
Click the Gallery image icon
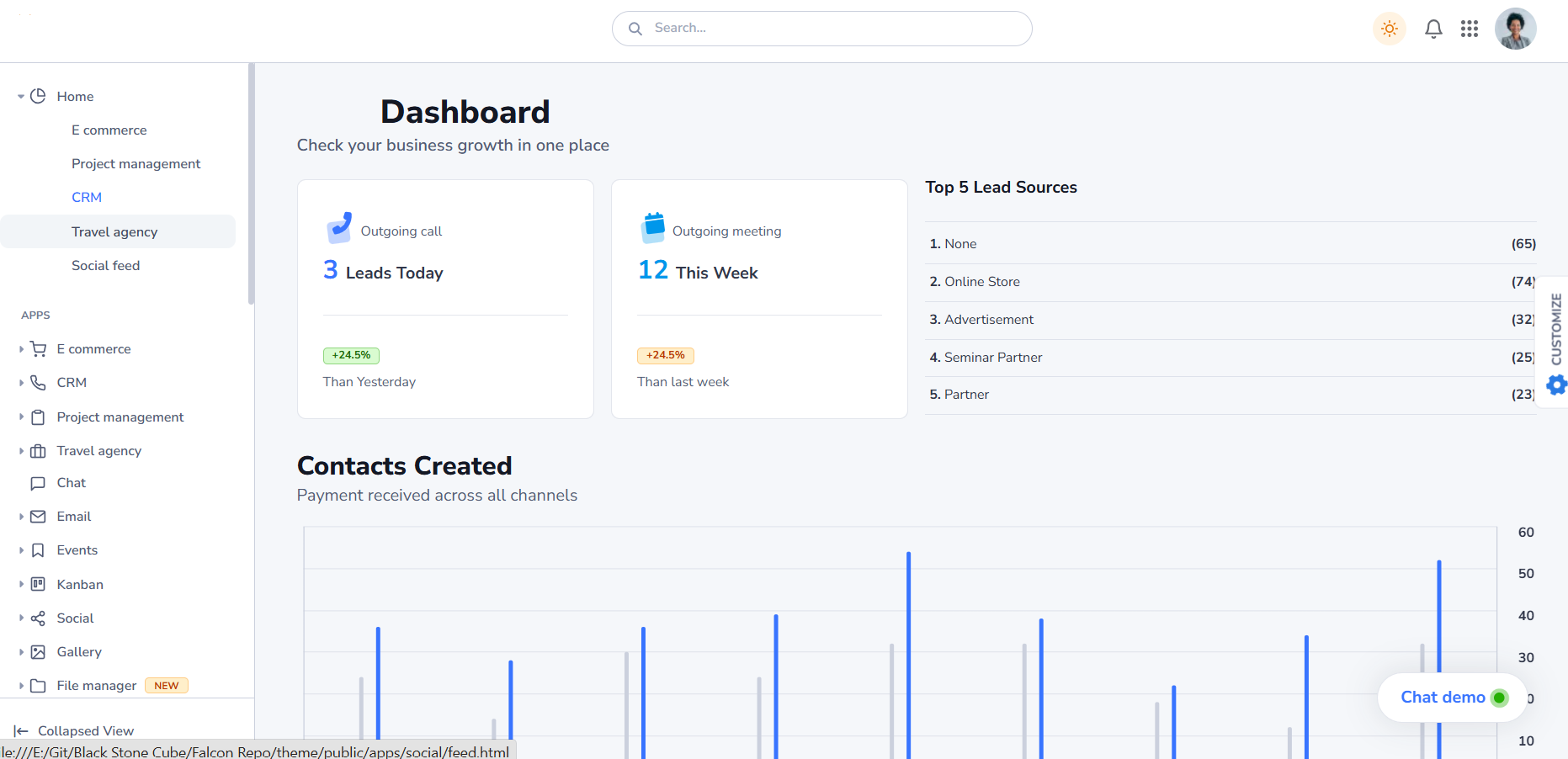(x=38, y=652)
